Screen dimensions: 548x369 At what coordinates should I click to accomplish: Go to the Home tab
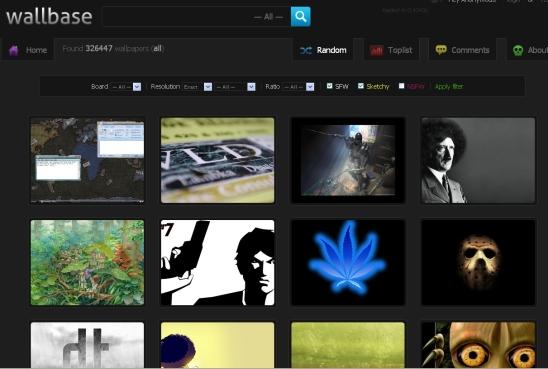[x=28, y=50]
